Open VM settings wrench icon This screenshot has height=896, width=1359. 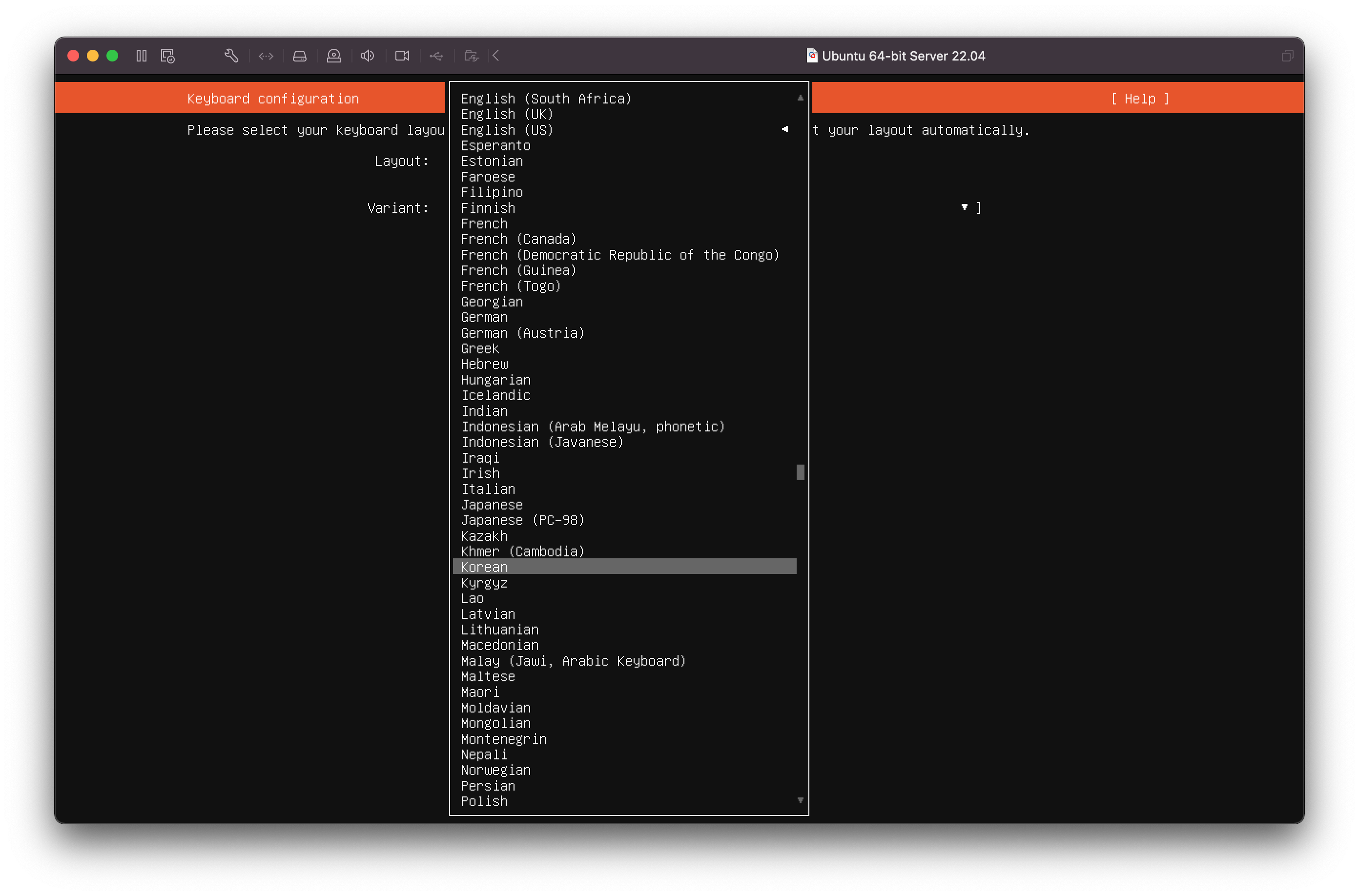pyautogui.click(x=231, y=56)
